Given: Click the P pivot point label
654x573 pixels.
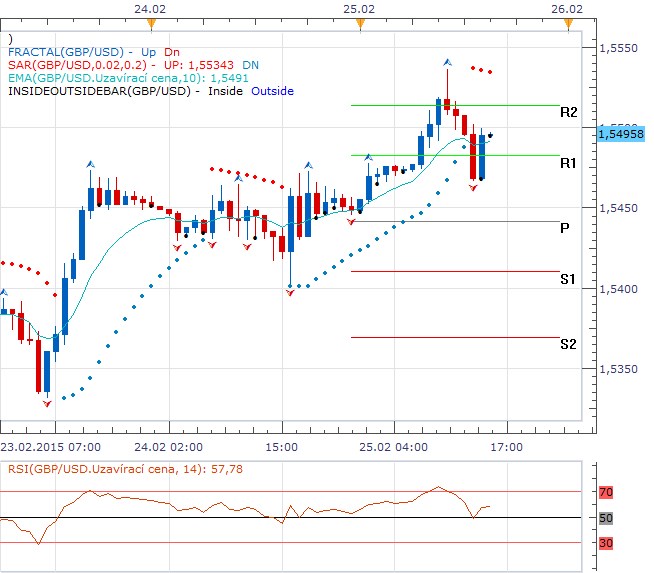Looking at the screenshot, I should 565,228.
